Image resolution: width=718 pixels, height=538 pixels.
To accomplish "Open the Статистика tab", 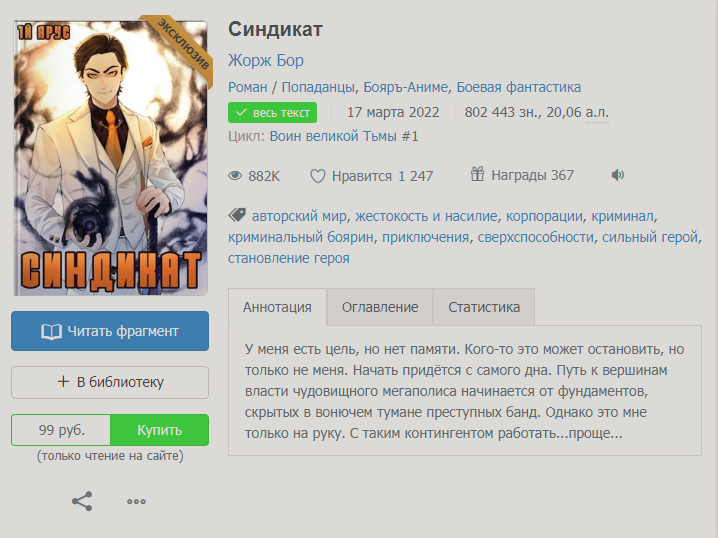I will tap(484, 307).
